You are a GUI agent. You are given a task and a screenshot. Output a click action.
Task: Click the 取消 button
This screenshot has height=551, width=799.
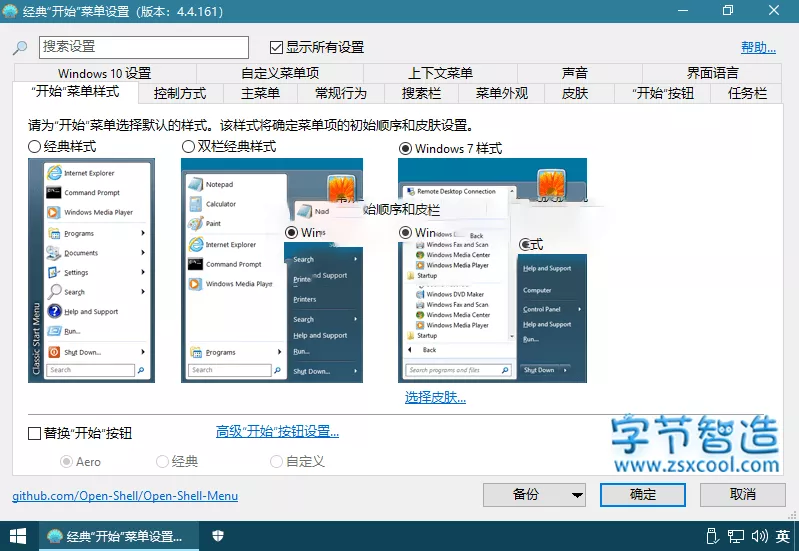coord(742,495)
